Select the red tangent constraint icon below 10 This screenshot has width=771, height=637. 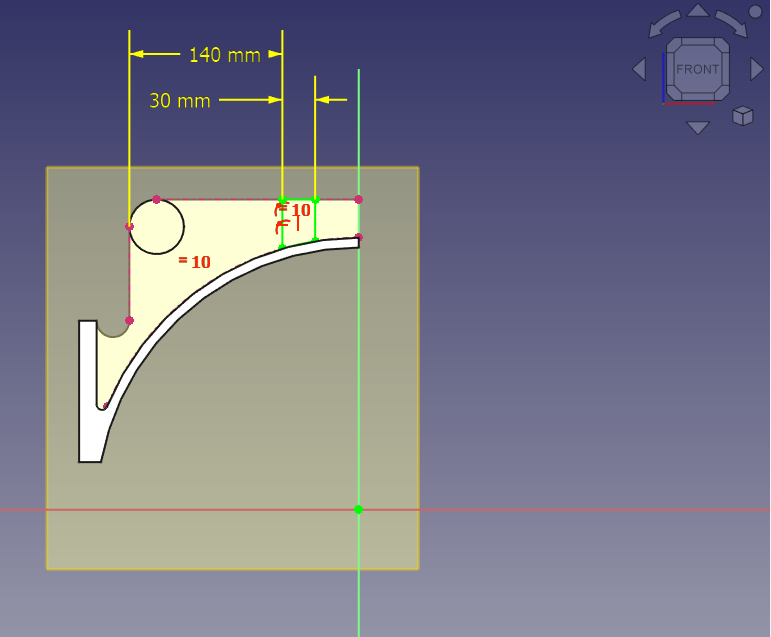(x=282, y=227)
